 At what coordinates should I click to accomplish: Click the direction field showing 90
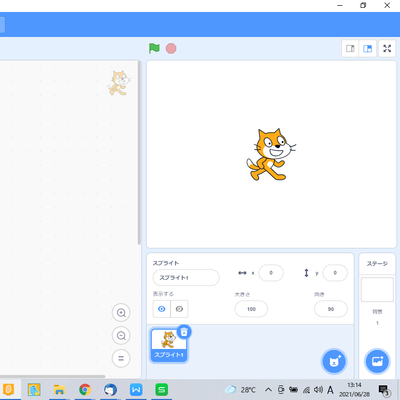coord(331,309)
